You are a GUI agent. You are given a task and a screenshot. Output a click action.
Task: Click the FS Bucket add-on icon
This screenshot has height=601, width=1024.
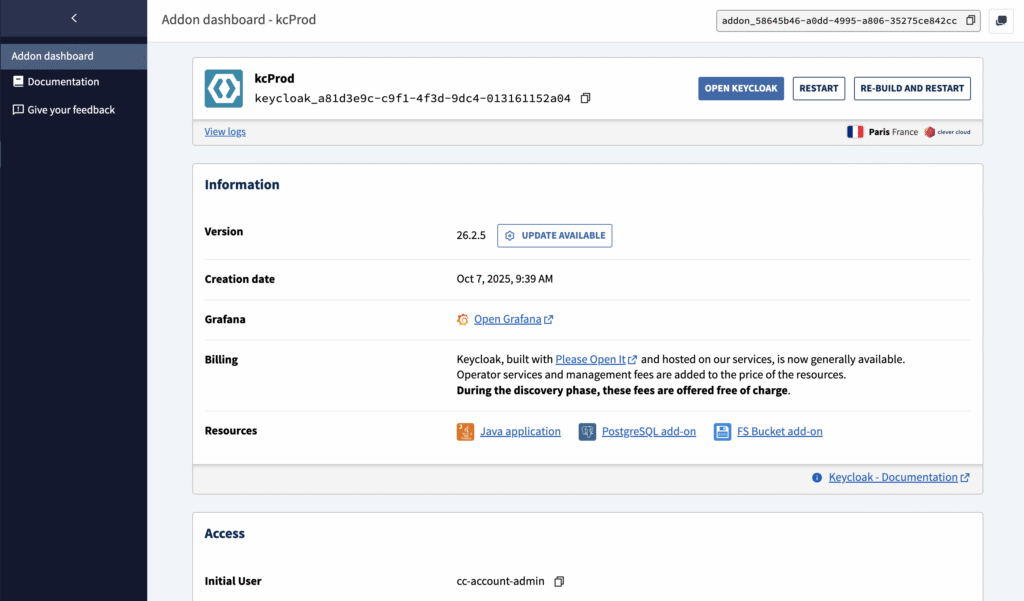click(722, 432)
